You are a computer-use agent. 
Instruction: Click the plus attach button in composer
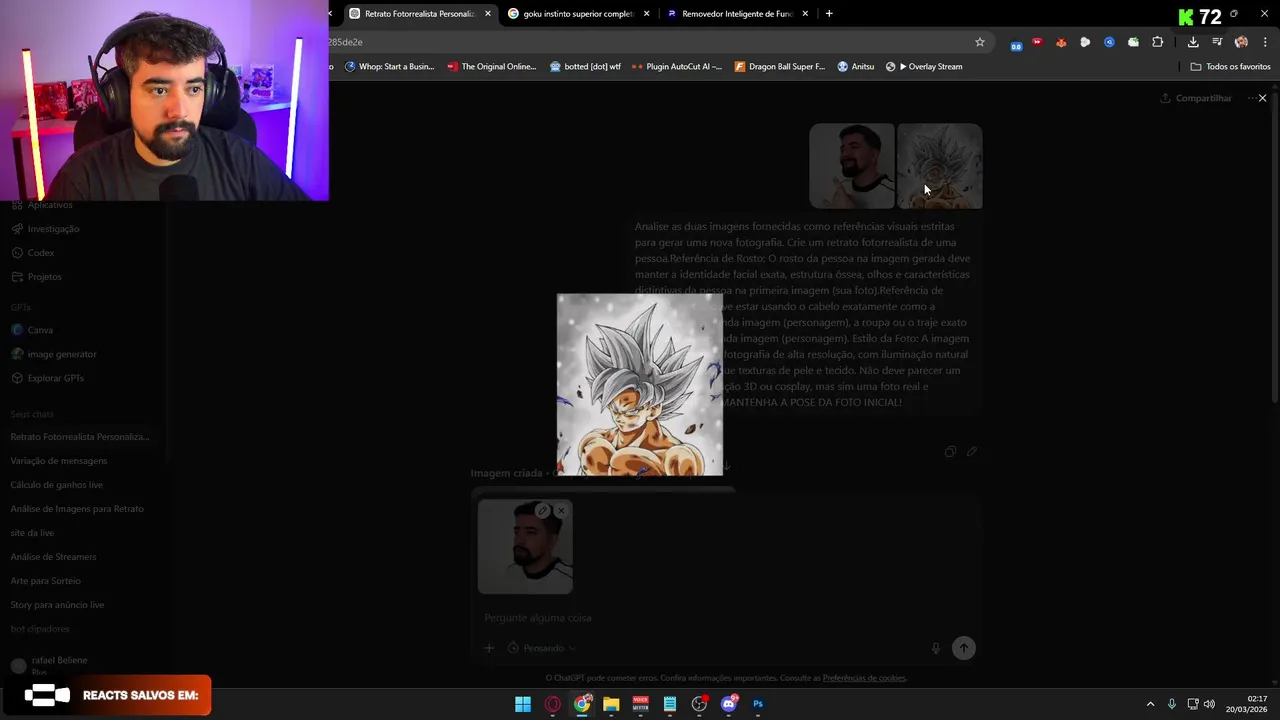pyautogui.click(x=489, y=648)
